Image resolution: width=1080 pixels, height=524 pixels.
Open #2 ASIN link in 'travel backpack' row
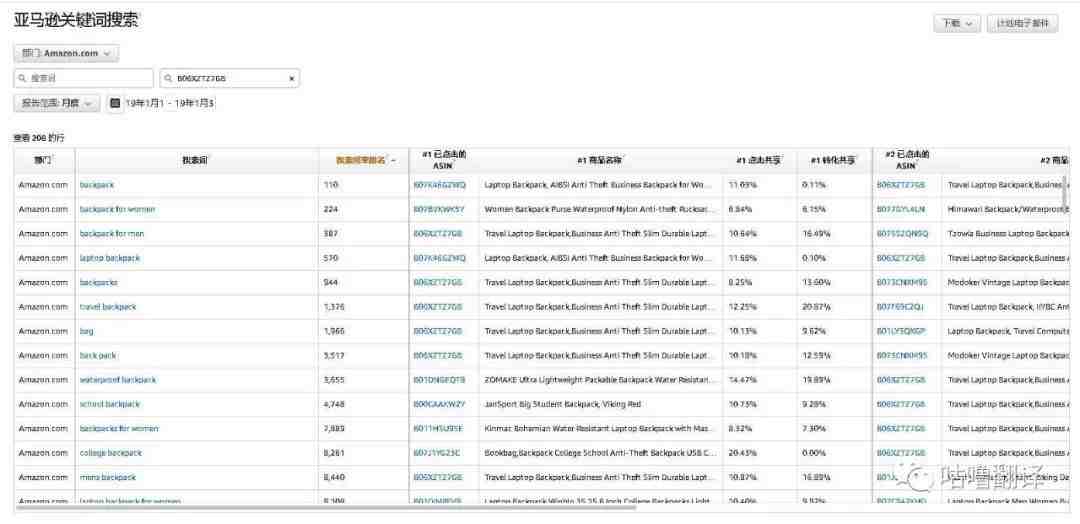tap(901, 306)
